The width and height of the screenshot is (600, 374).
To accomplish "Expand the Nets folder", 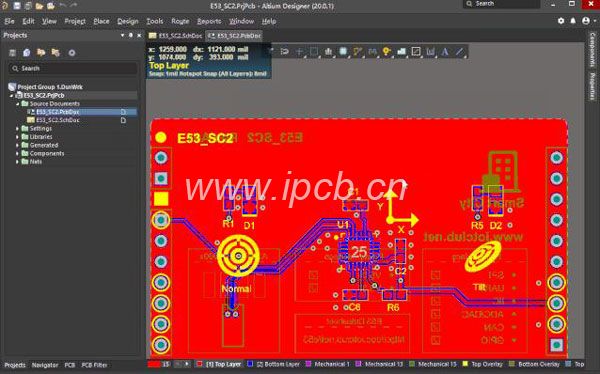I will (x=17, y=162).
